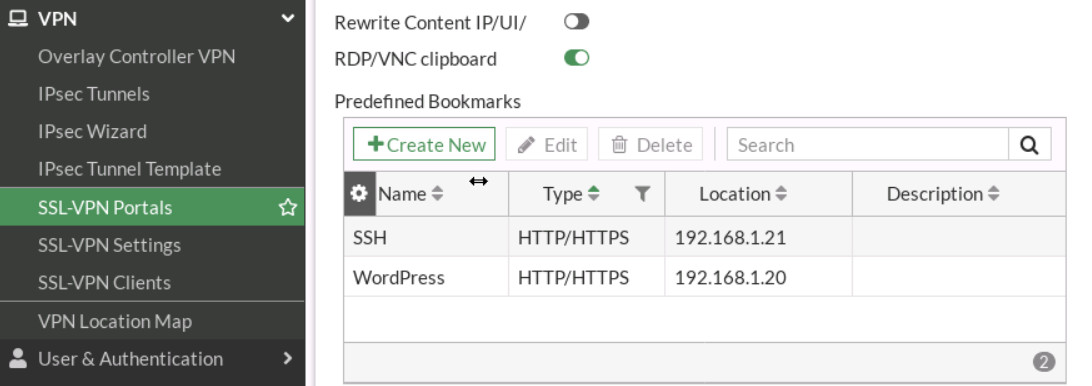Expand User & Authentication chevron
1092x386 pixels.
tap(288, 358)
